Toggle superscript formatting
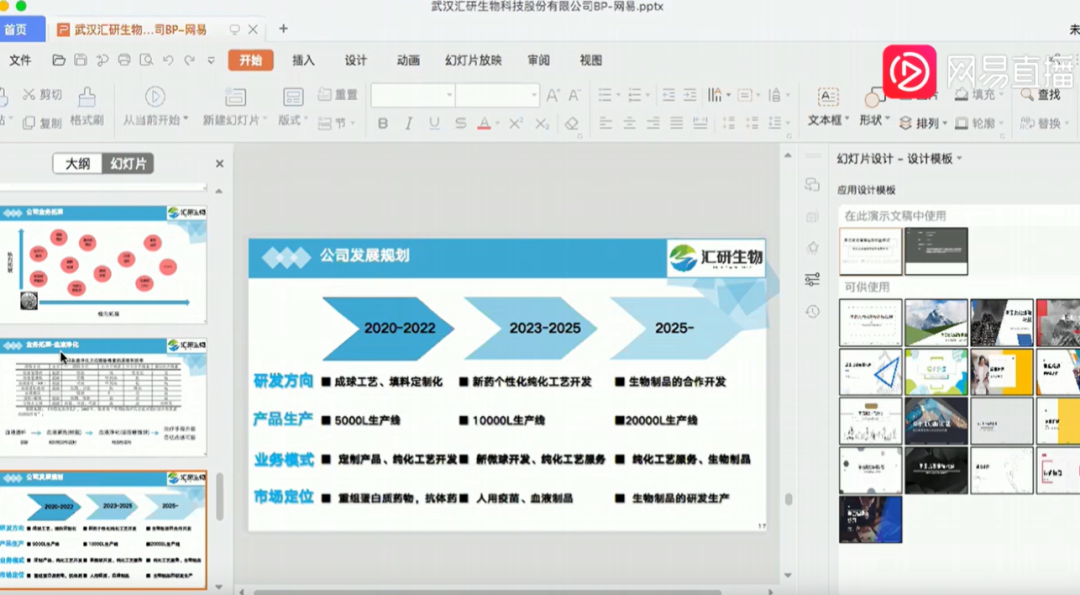 [x=516, y=123]
